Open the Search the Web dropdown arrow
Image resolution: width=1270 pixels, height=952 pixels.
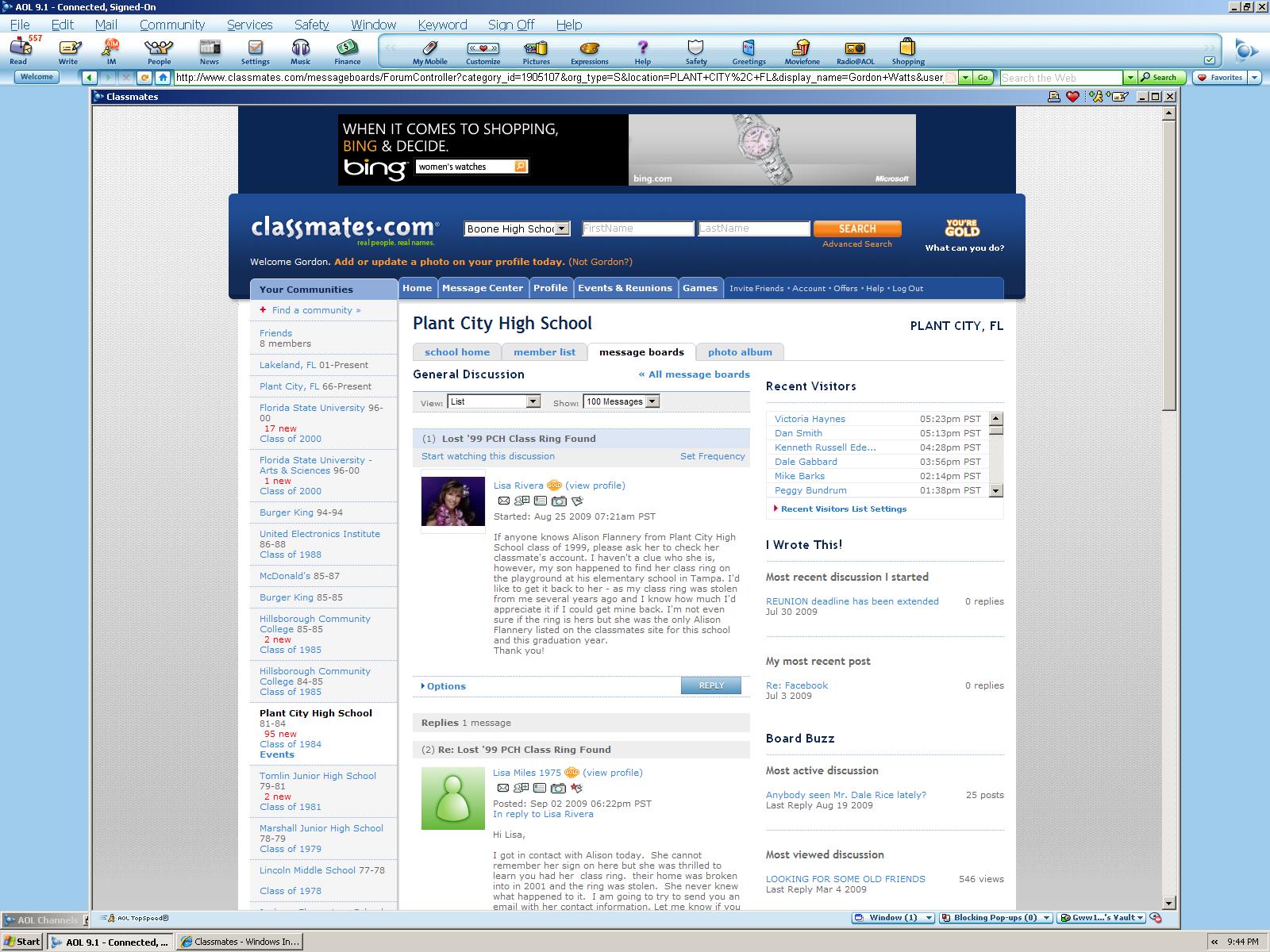tap(1130, 78)
